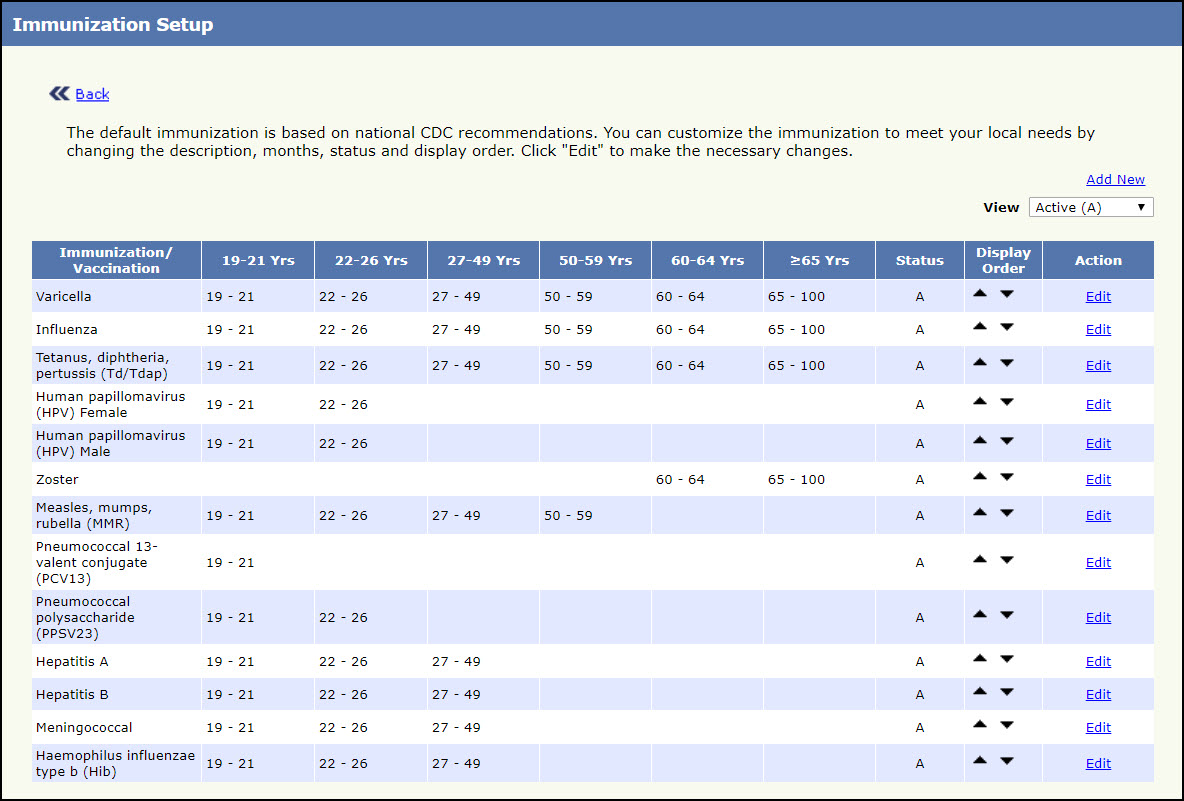Move Measles, mumps, rubella row down
This screenshot has width=1184, height=801.
click(1007, 513)
